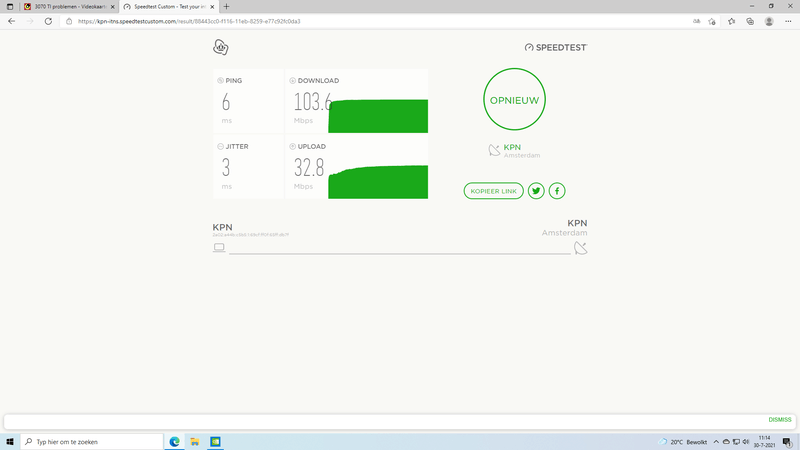This screenshot has height=450, width=800.
Task: Click the satellite dish icon beside KPN server
Action: click(x=494, y=150)
